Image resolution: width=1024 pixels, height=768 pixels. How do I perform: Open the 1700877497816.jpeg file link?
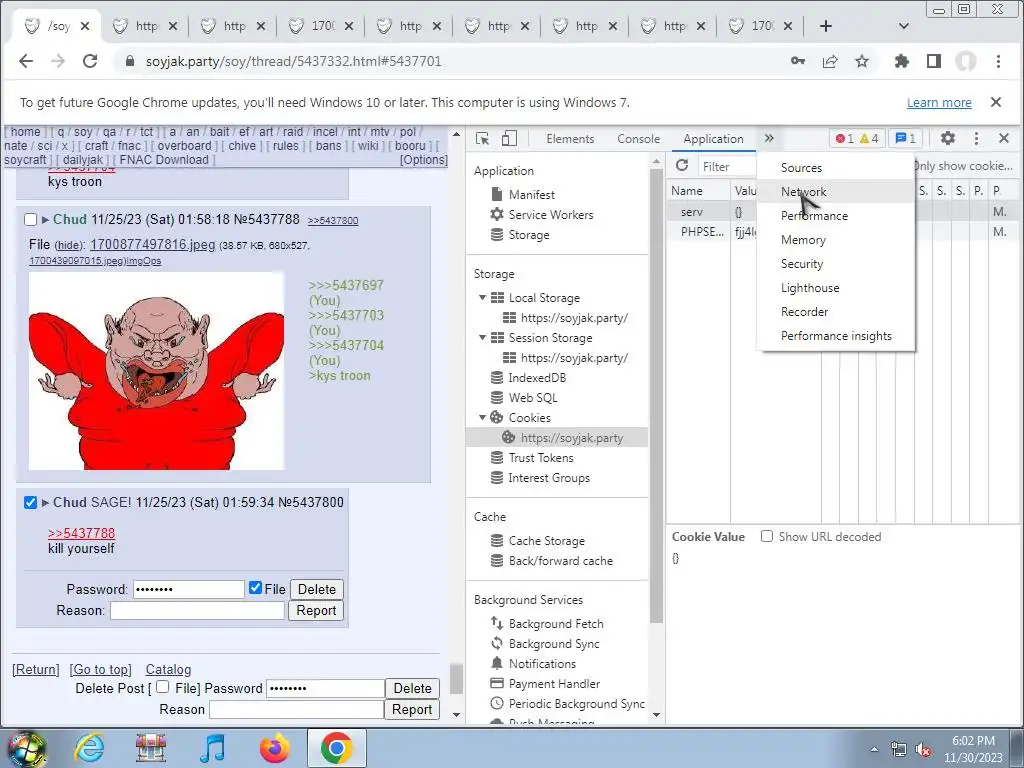[152, 244]
